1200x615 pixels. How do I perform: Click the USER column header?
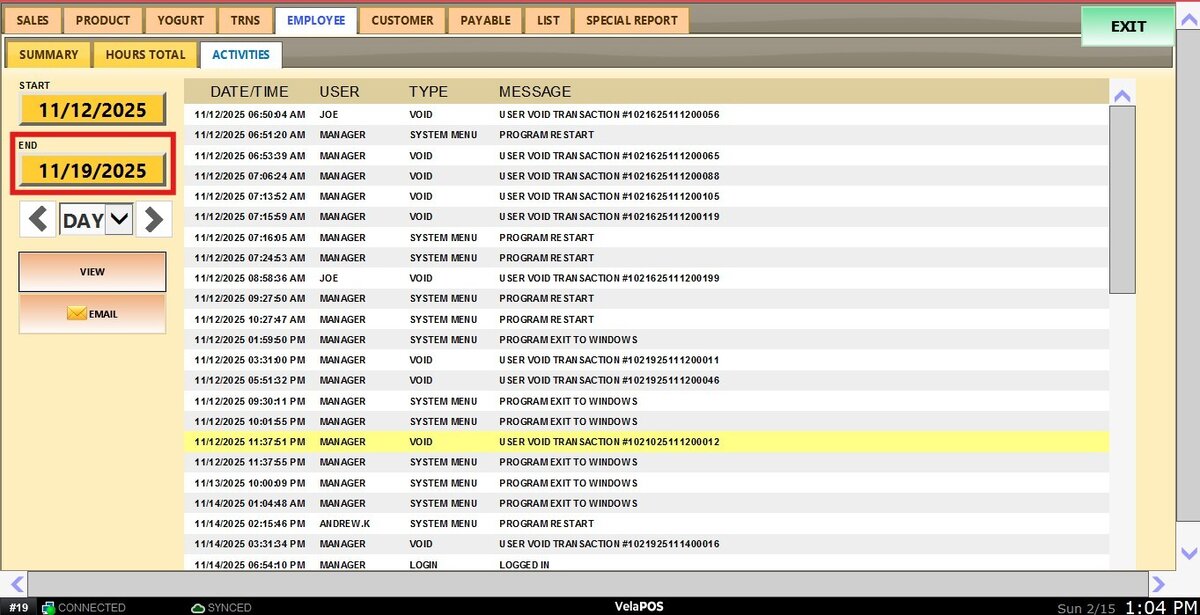click(339, 92)
